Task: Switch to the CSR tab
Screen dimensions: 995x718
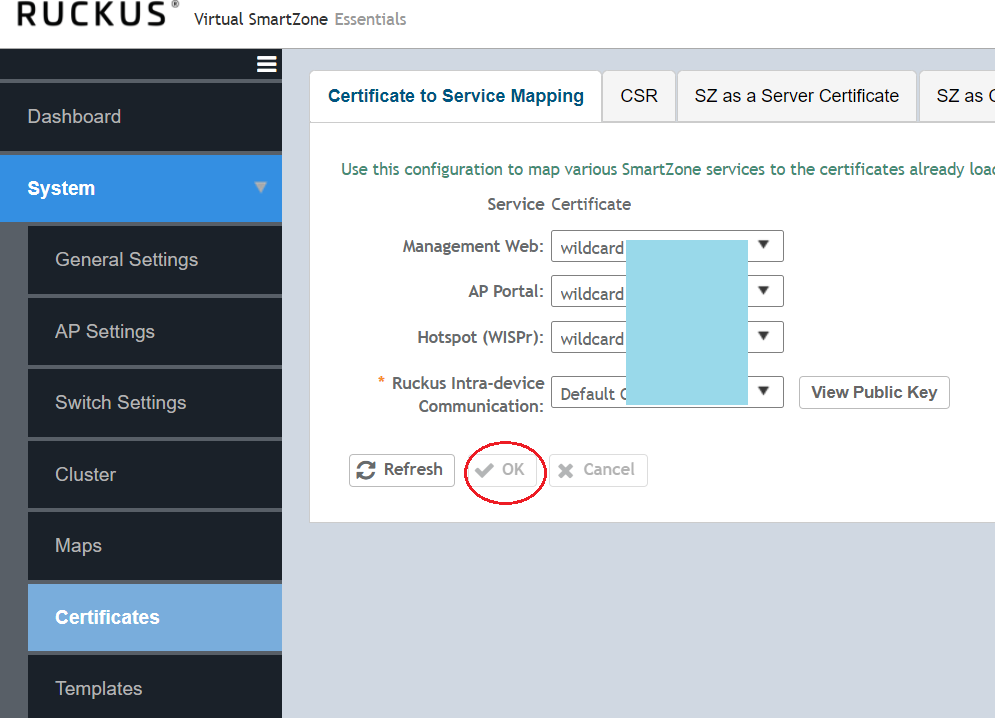Action: (x=639, y=96)
